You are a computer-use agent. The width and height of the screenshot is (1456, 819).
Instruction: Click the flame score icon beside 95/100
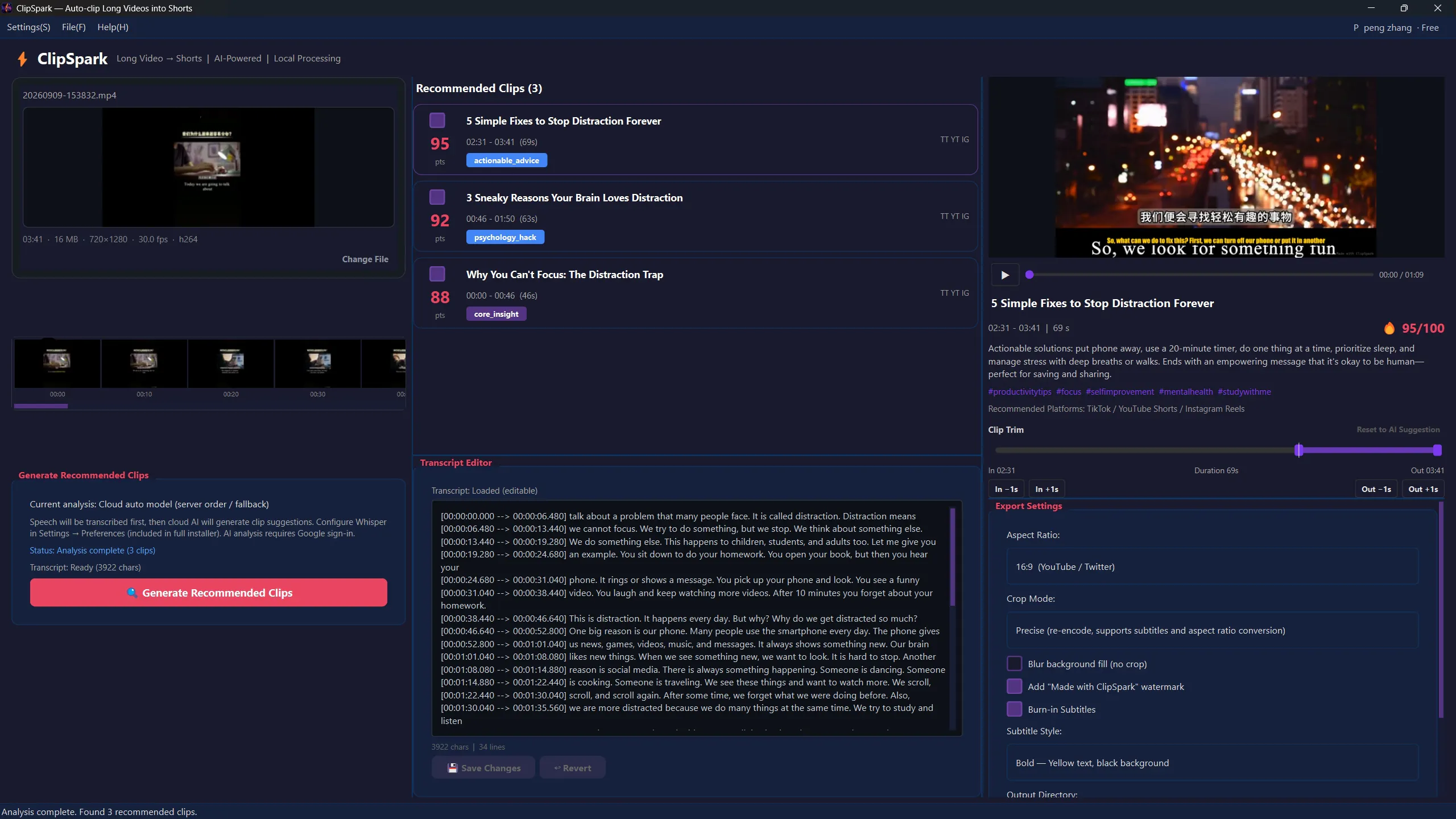1389,328
